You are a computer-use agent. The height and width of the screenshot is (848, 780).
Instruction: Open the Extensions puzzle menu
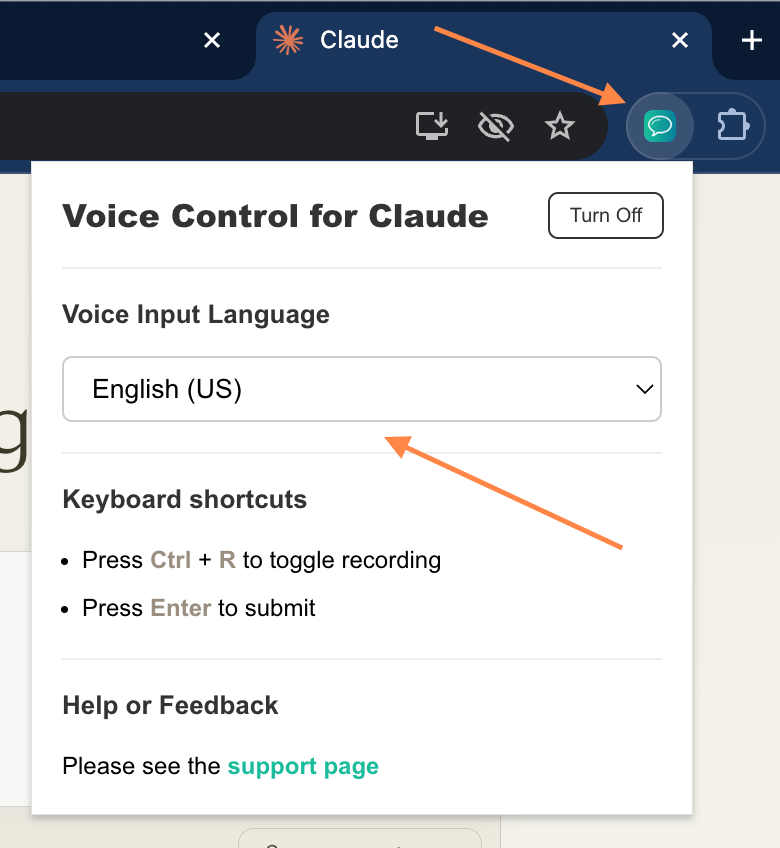pyautogui.click(x=732, y=126)
